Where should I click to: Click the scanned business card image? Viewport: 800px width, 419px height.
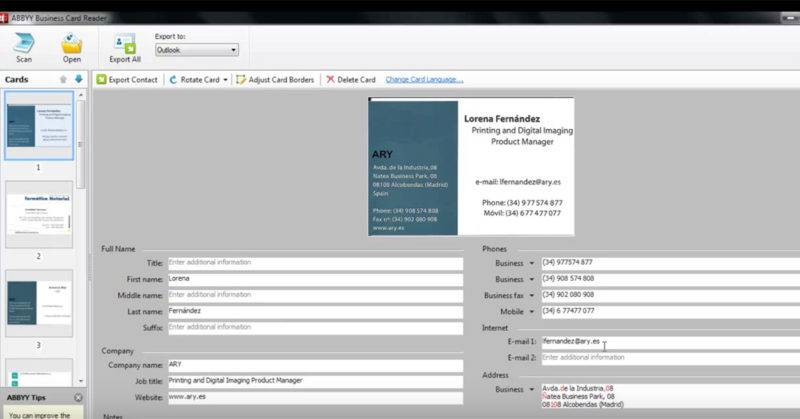pyautogui.click(x=471, y=167)
